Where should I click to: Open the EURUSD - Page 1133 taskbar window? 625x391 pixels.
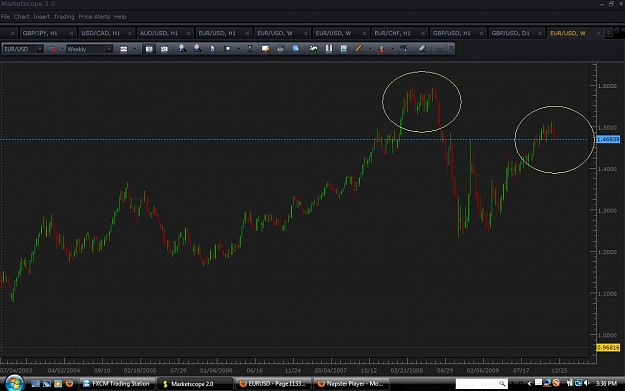point(273,384)
